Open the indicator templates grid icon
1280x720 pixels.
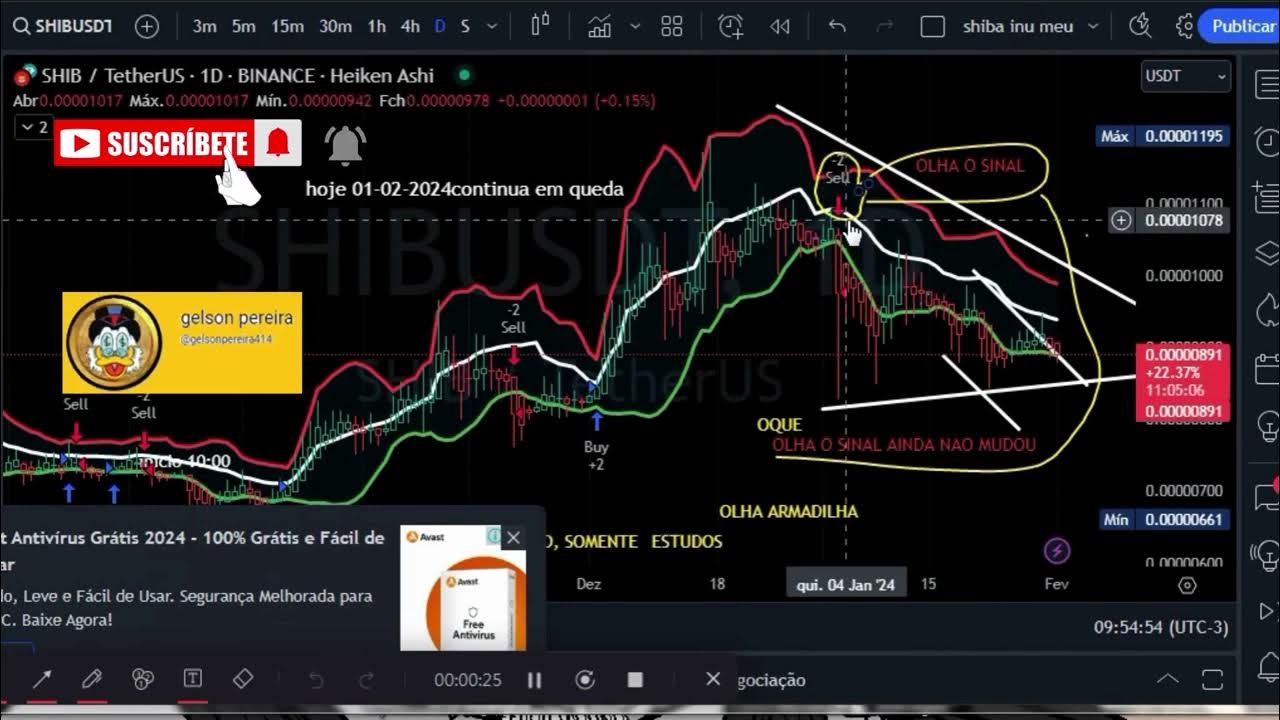tap(671, 26)
